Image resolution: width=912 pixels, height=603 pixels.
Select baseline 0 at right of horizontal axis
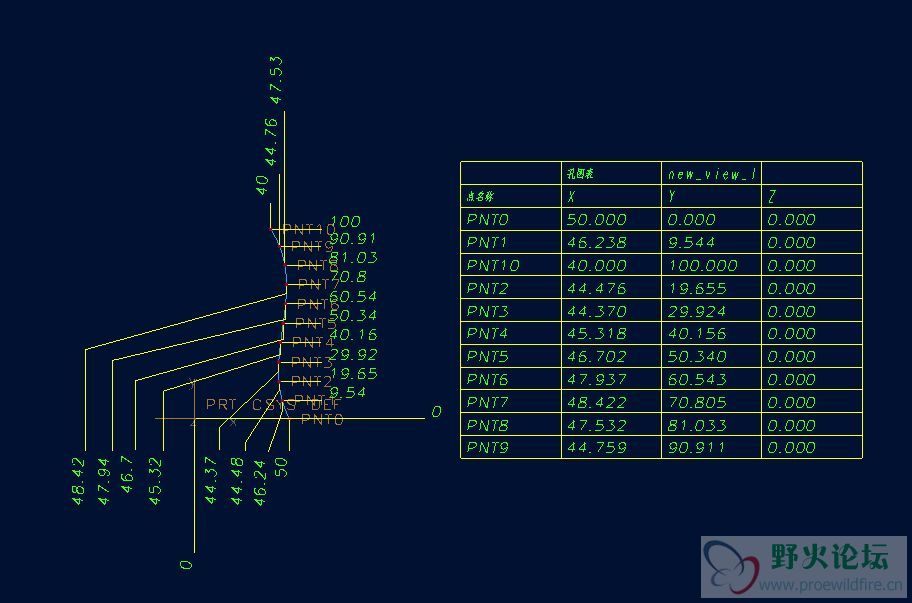click(x=436, y=412)
